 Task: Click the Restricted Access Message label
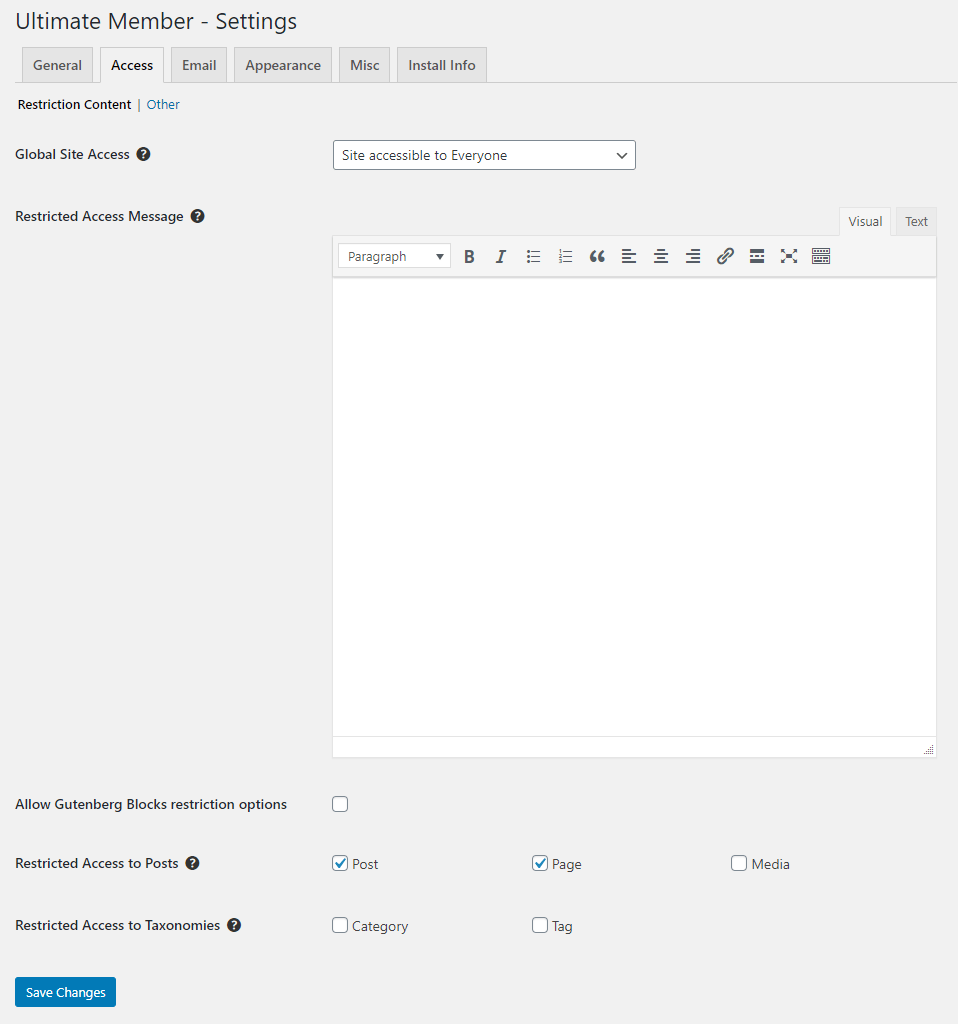(x=99, y=216)
